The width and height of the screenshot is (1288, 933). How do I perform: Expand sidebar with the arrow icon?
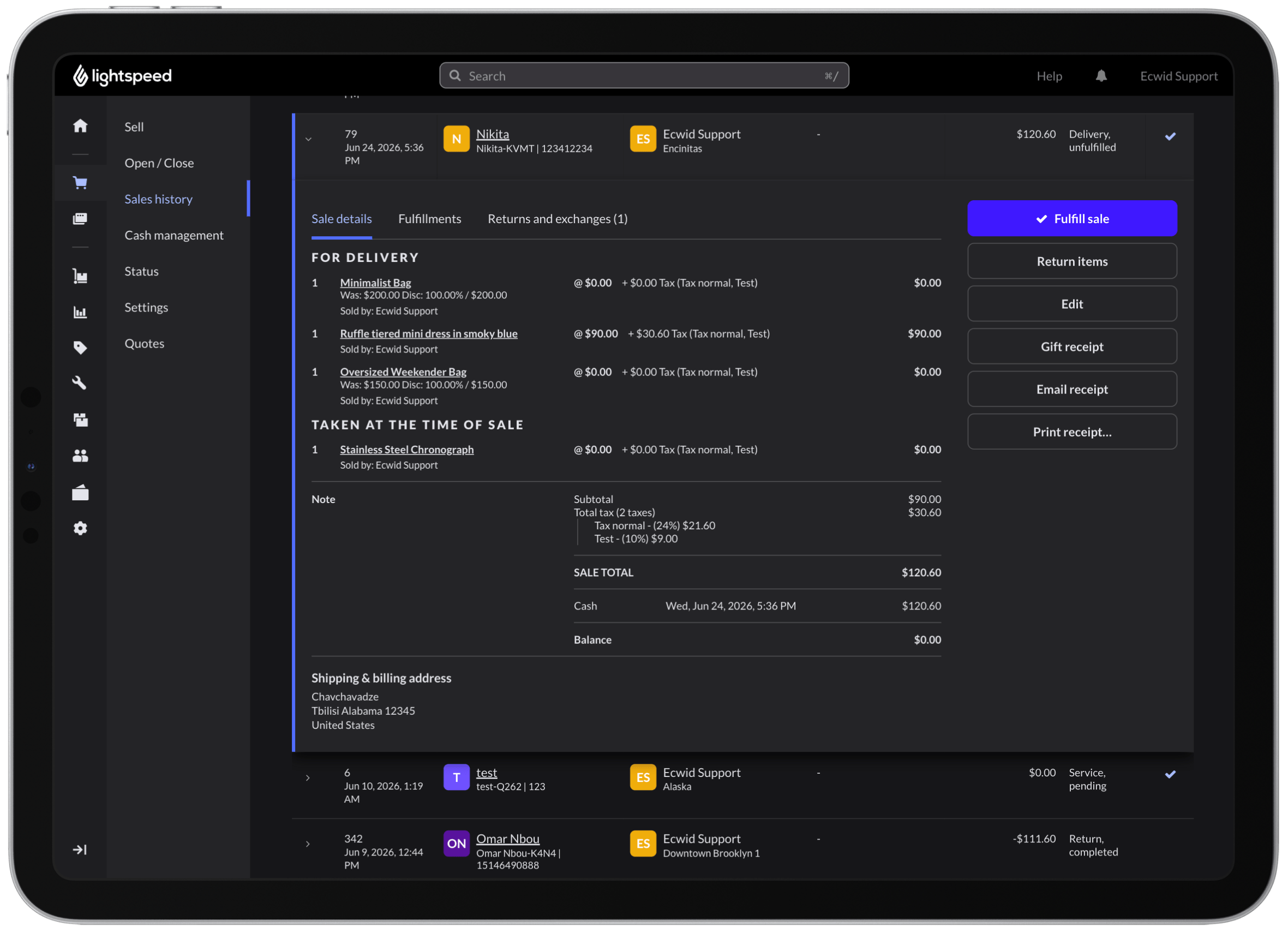point(80,850)
